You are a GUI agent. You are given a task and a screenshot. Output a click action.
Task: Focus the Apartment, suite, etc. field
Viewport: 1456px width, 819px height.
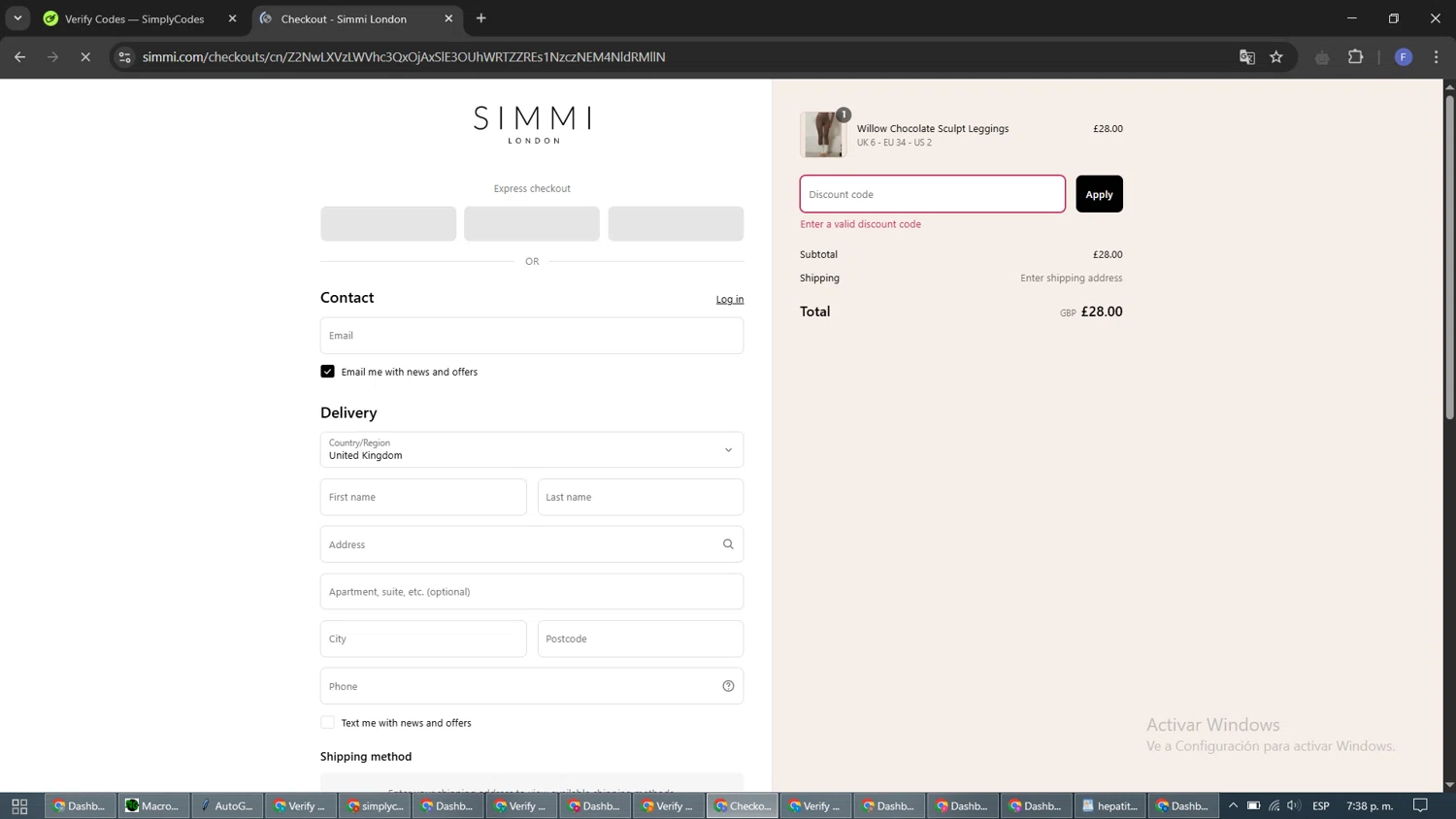pyautogui.click(x=532, y=591)
